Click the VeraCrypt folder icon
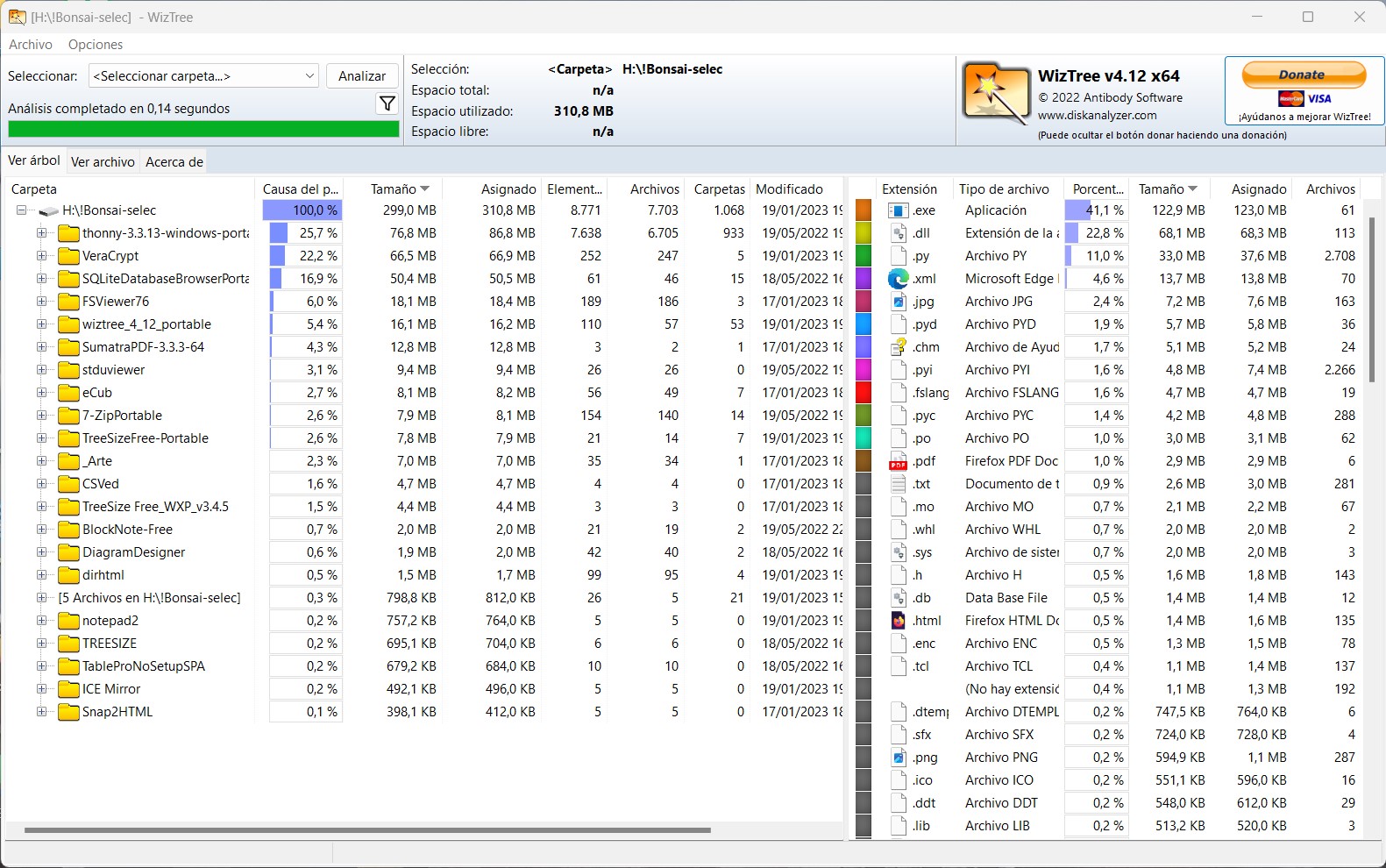Viewport: 1386px width, 868px height. pos(68,256)
